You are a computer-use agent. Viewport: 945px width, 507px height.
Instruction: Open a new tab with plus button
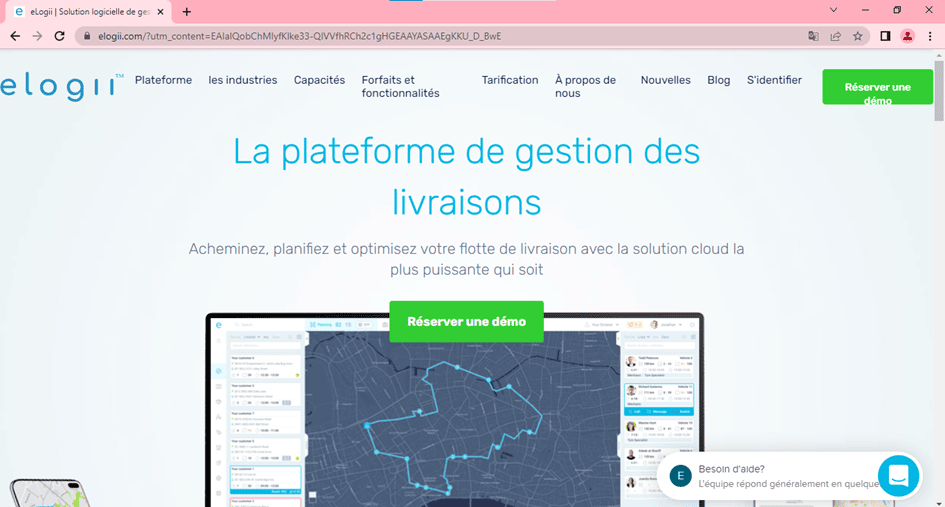[x=187, y=11]
